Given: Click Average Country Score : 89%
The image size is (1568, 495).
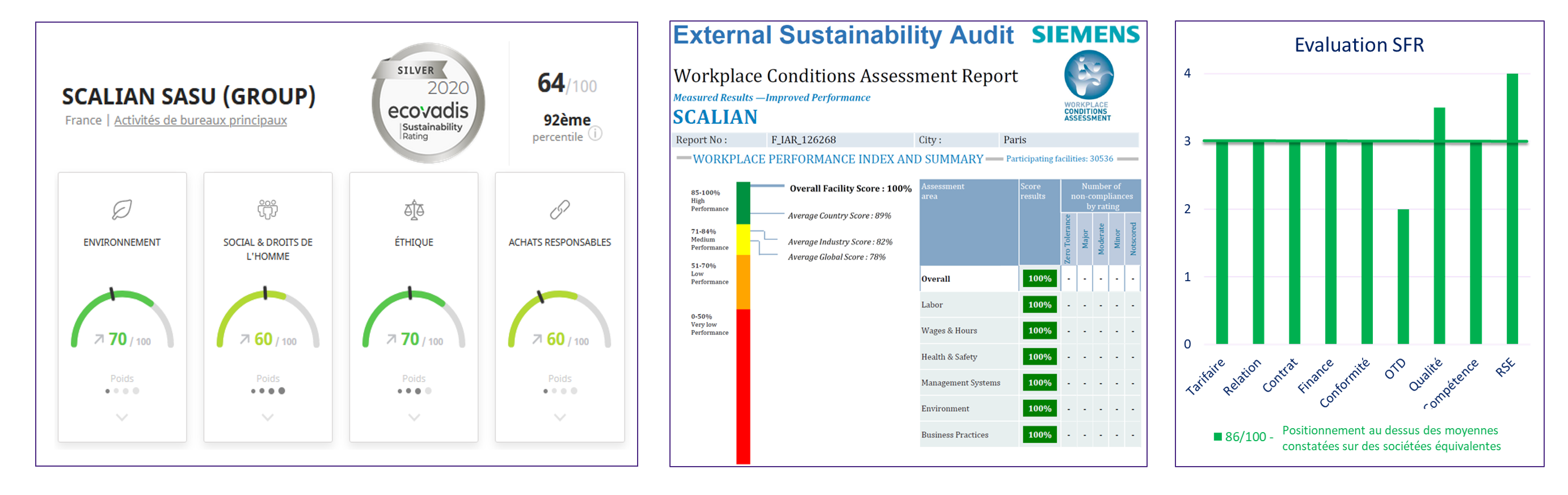Looking at the screenshot, I should click(x=840, y=216).
